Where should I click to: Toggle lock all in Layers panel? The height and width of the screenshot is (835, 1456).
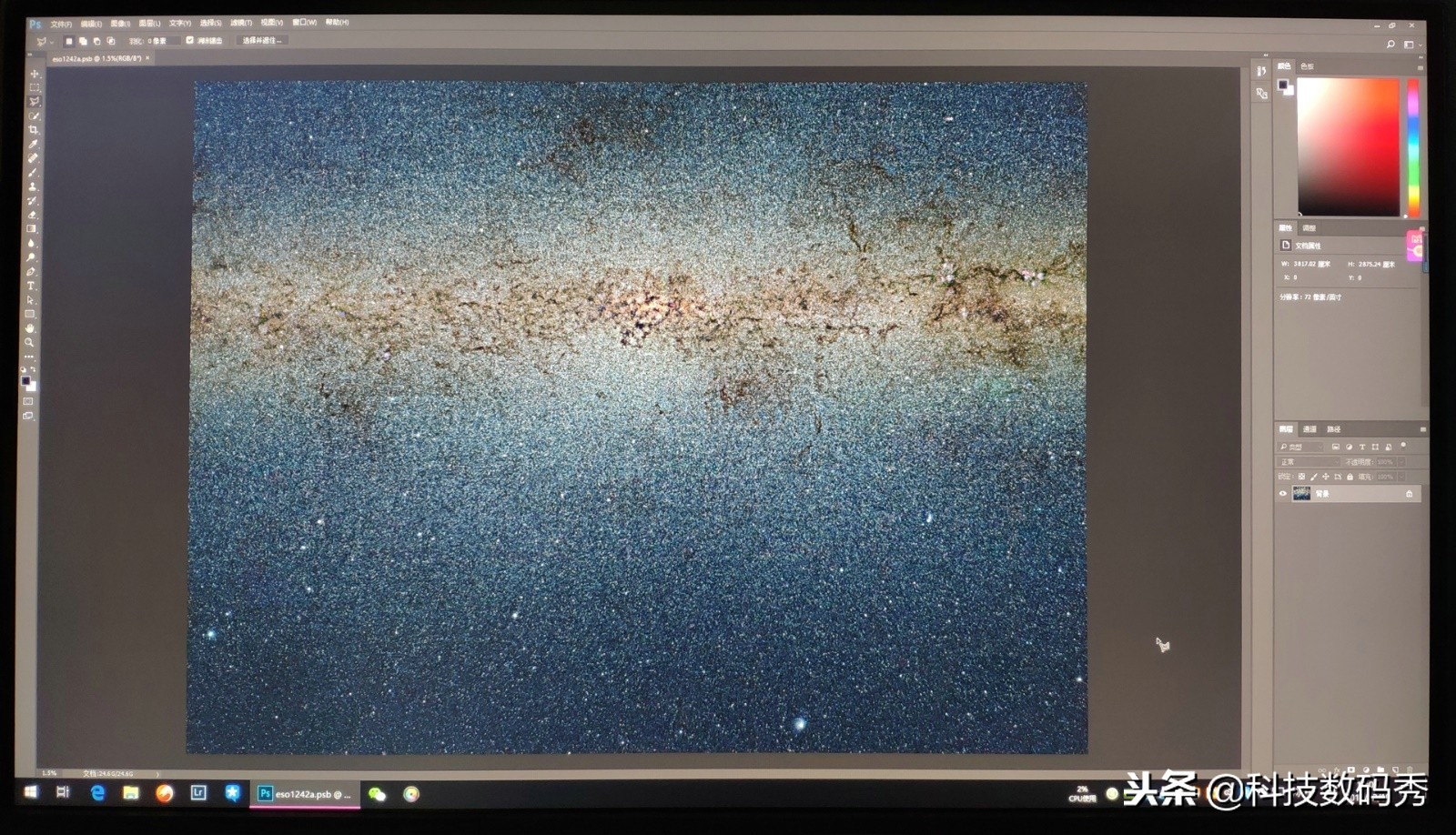(x=1350, y=477)
